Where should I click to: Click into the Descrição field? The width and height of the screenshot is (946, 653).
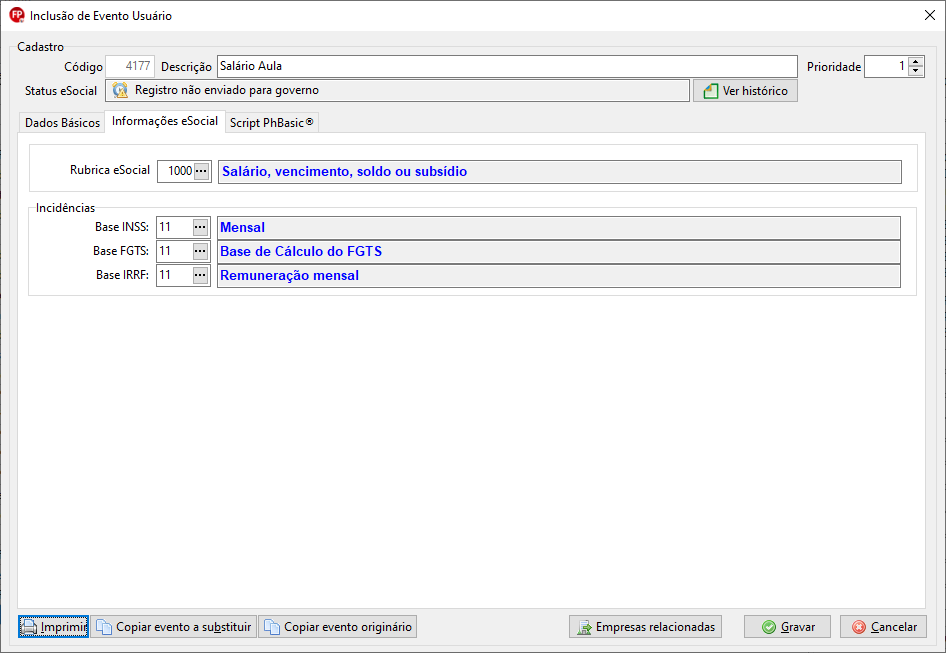tap(507, 66)
